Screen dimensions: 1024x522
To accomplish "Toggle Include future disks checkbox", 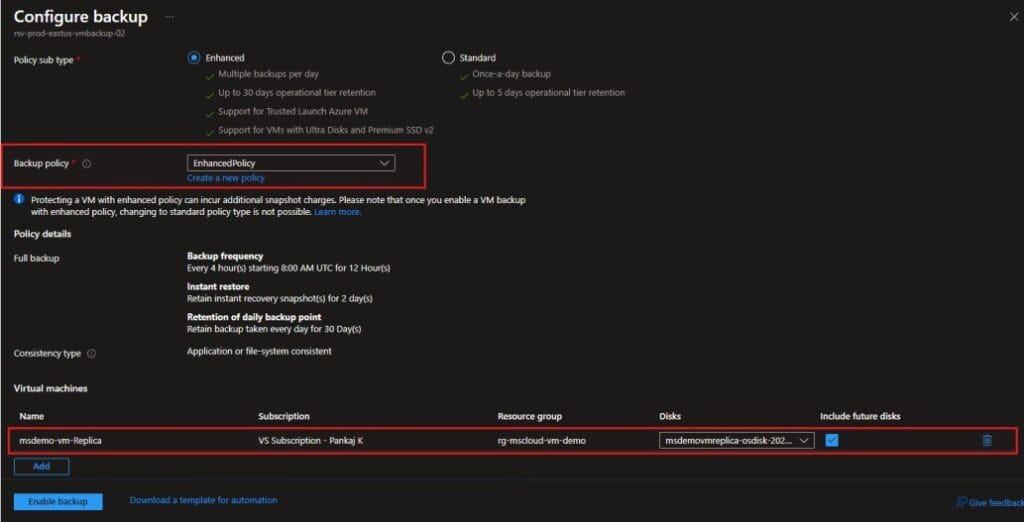I will pos(831,440).
